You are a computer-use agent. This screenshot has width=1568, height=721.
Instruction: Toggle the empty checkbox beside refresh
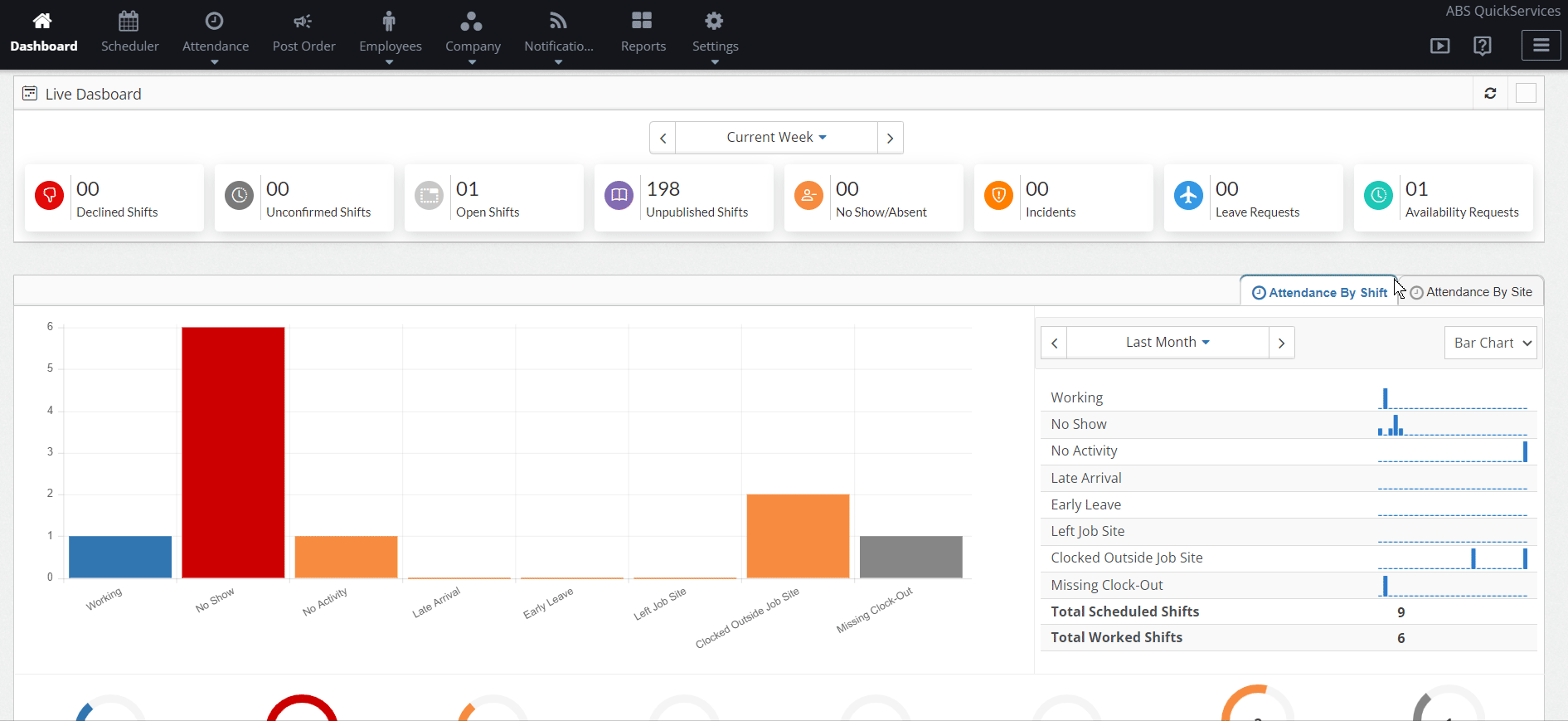[x=1526, y=93]
